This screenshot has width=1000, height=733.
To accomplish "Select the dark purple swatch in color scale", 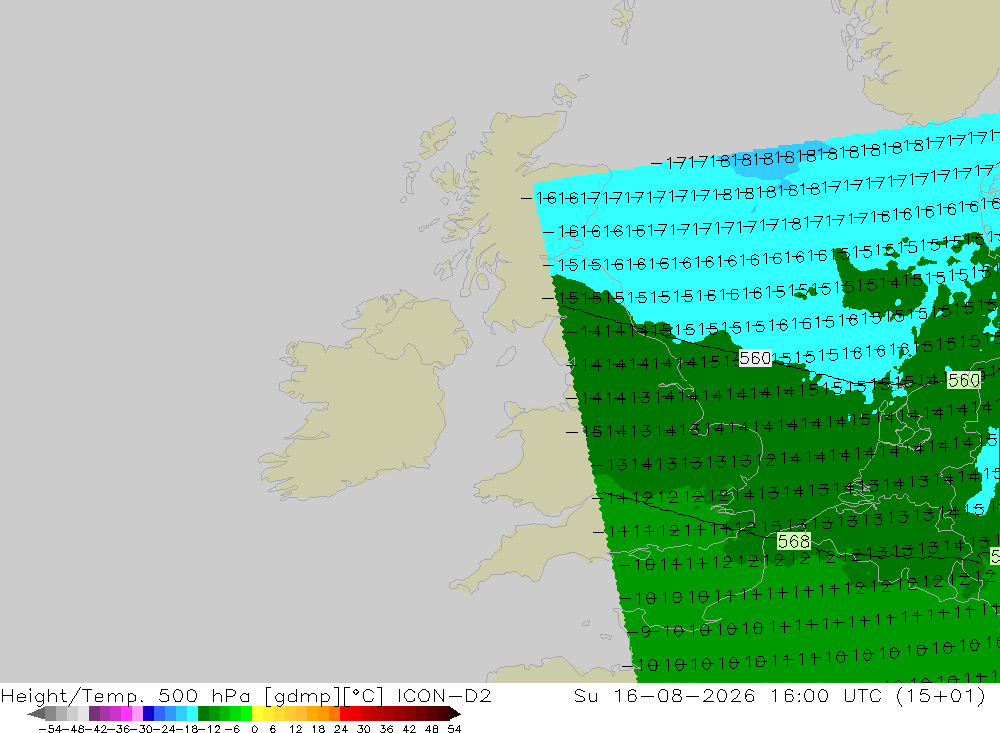I will pos(94,713).
